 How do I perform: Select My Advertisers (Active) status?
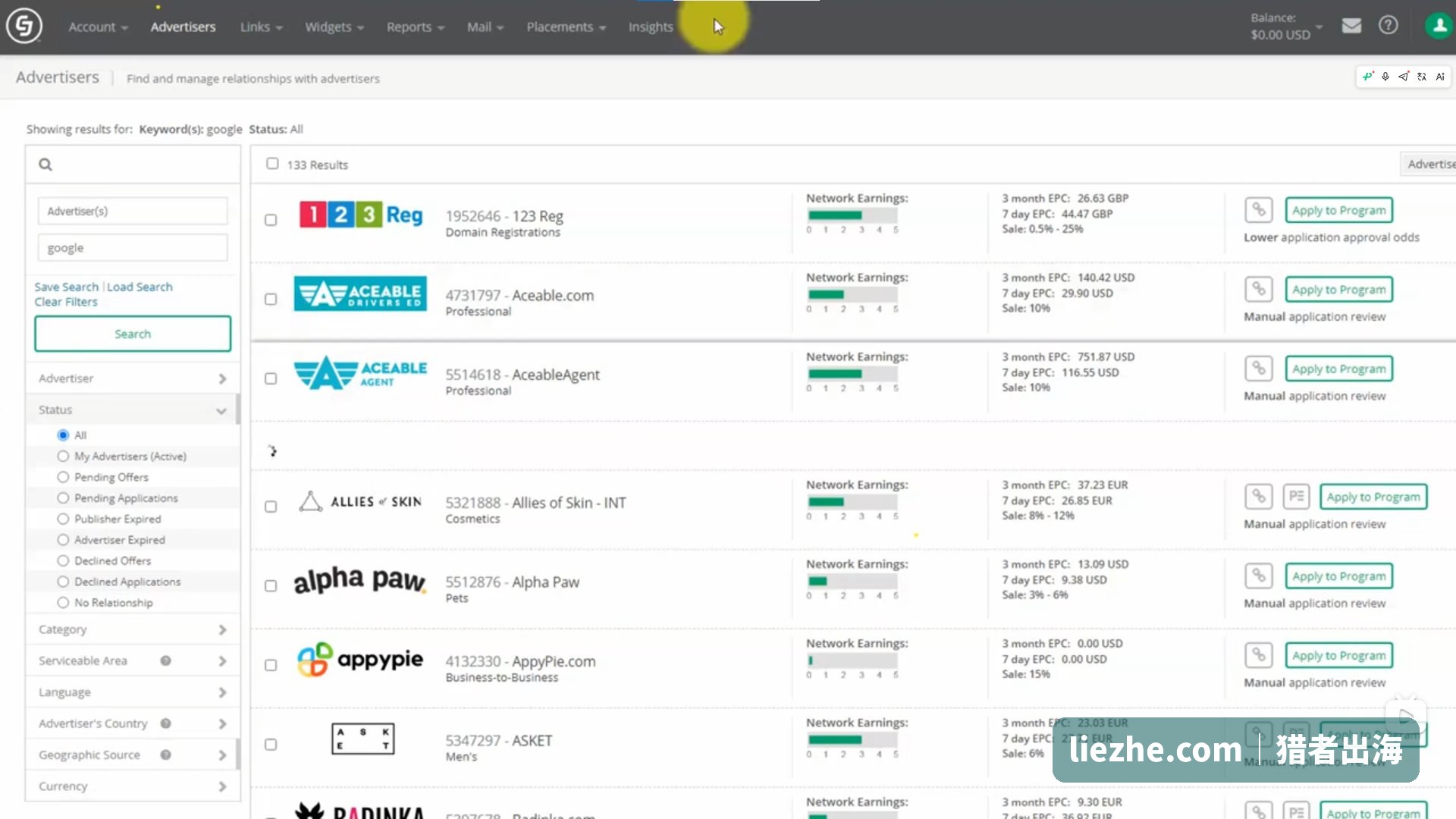point(63,456)
